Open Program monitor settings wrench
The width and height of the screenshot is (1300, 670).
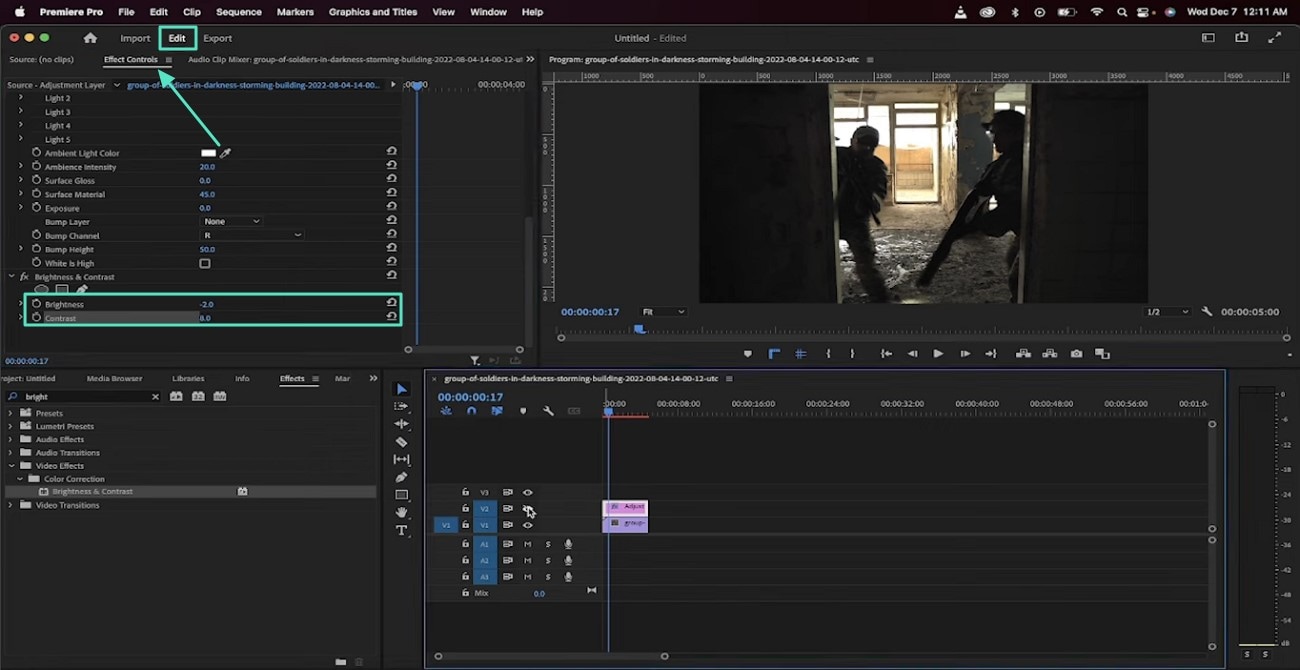[x=1207, y=312]
